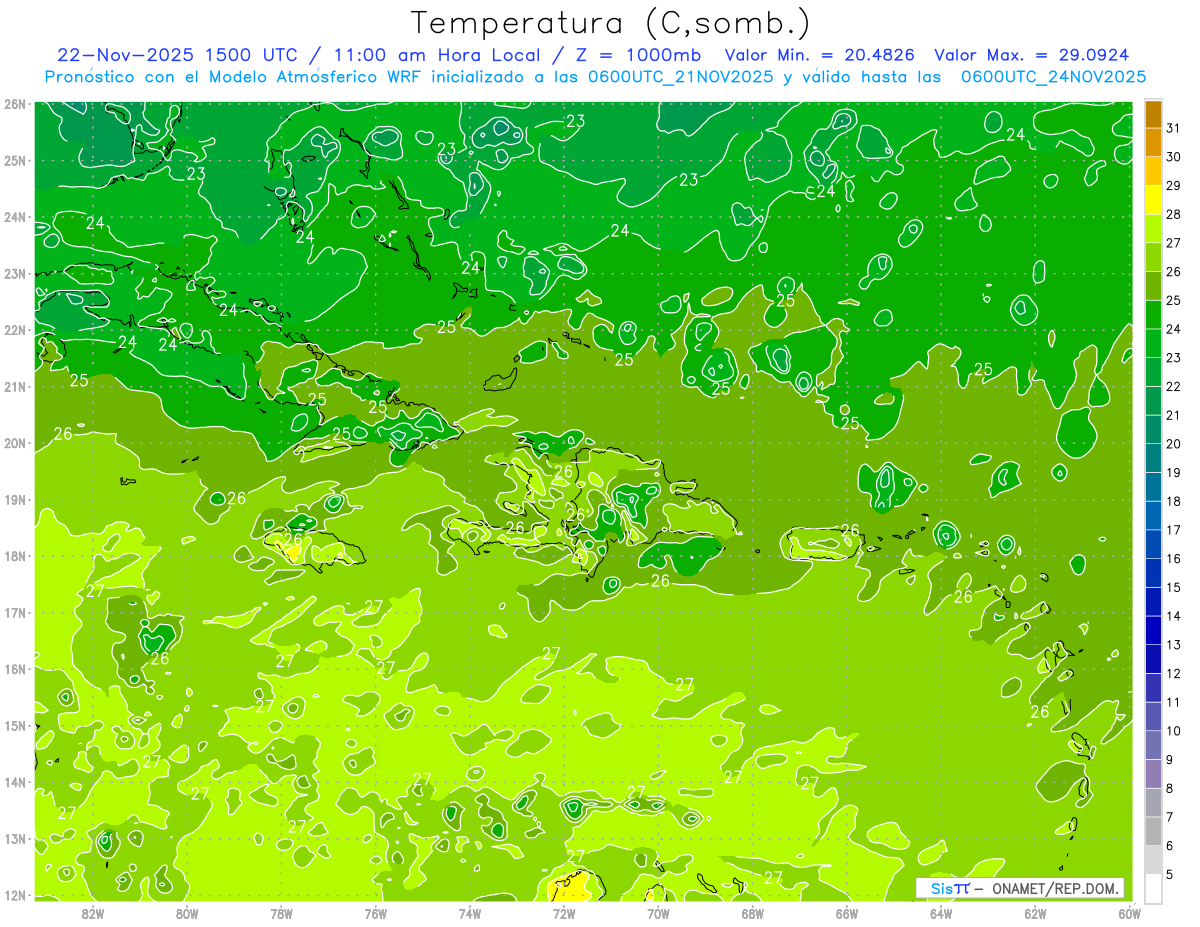The image size is (1200, 927).
Task: Click the colorbar legend number '21'
Action: (x=1173, y=415)
